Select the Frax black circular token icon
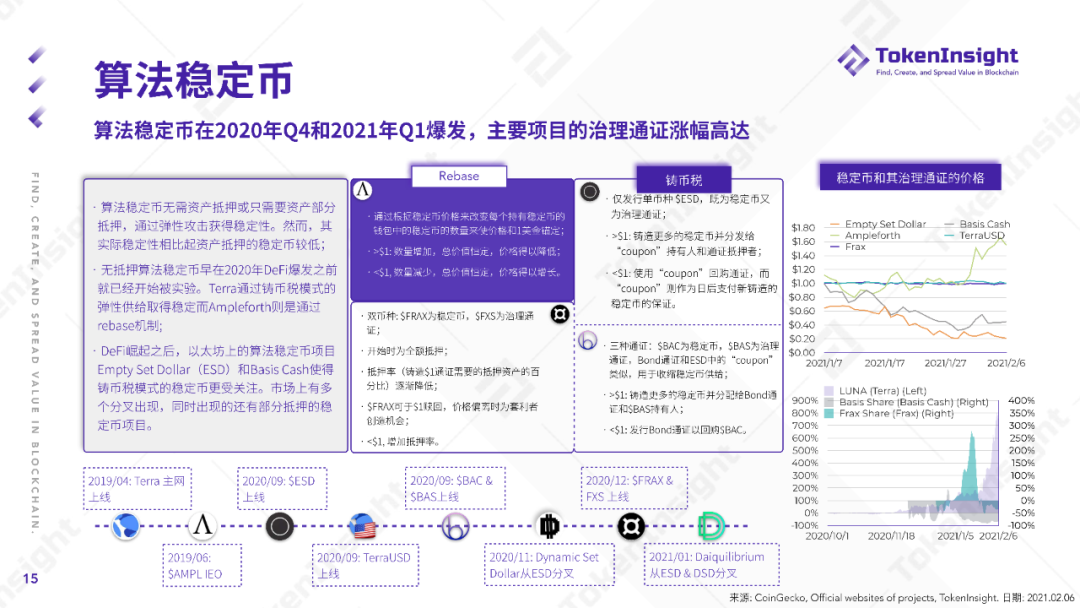Viewport: 1080px width, 608px height. pos(630,527)
